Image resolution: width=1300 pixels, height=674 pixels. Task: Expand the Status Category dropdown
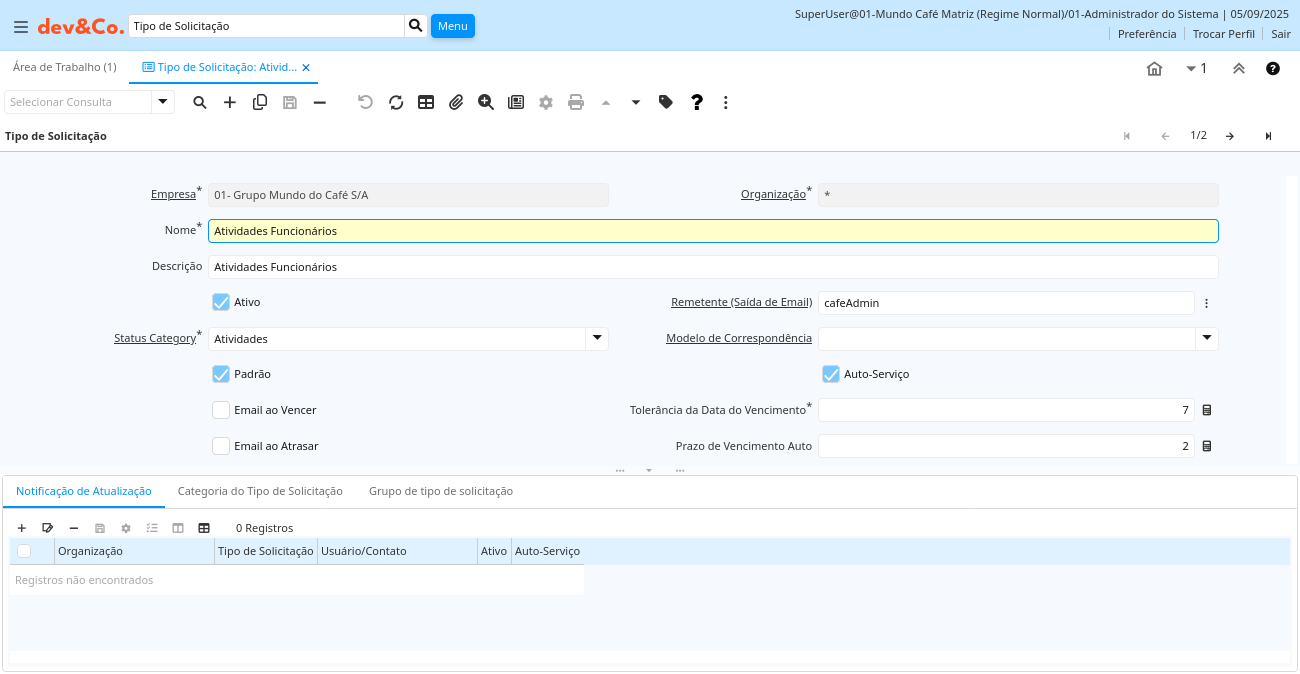[597, 338]
